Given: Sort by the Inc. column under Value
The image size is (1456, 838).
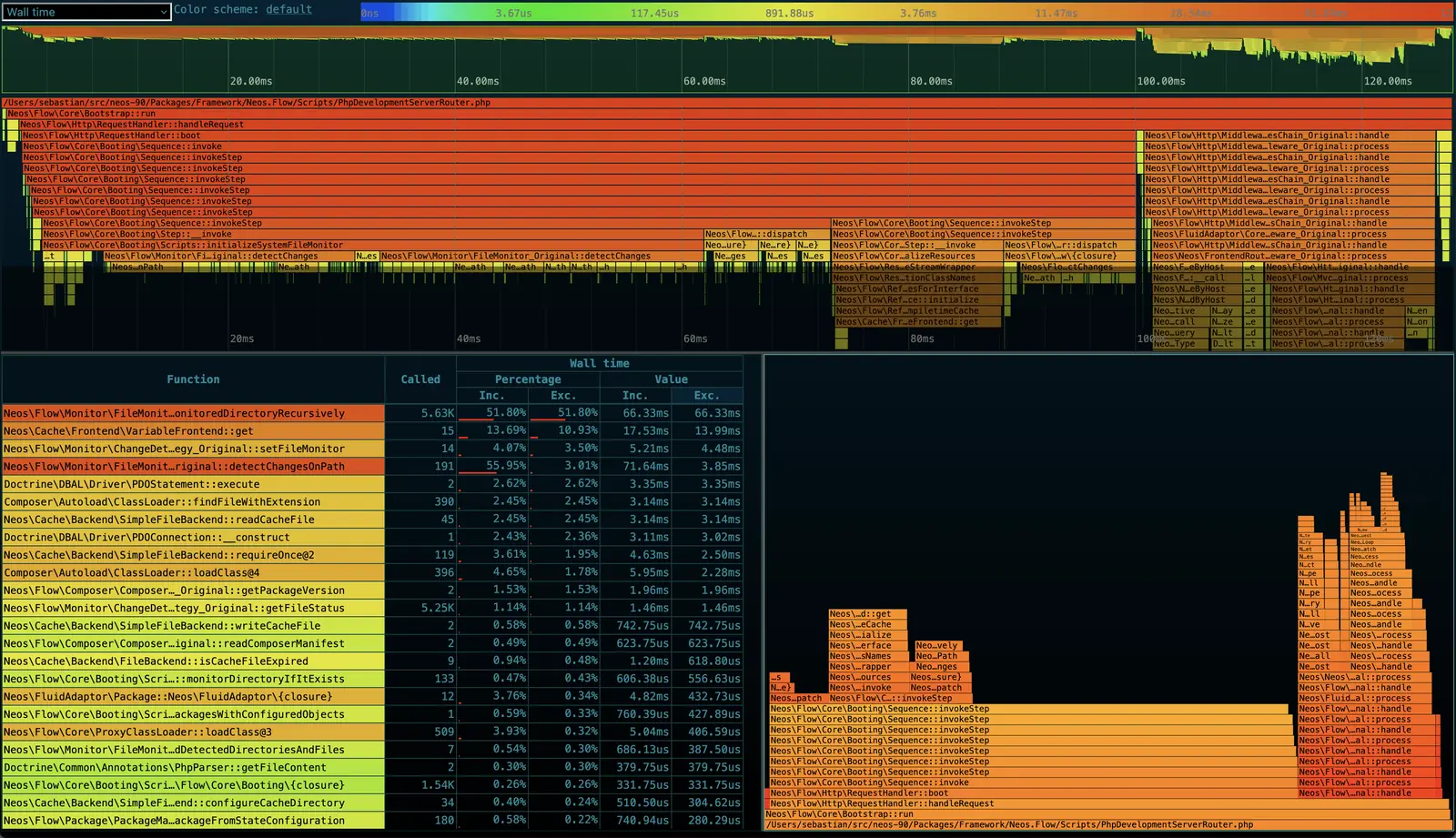Looking at the screenshot, I should (x=634, y=396).
